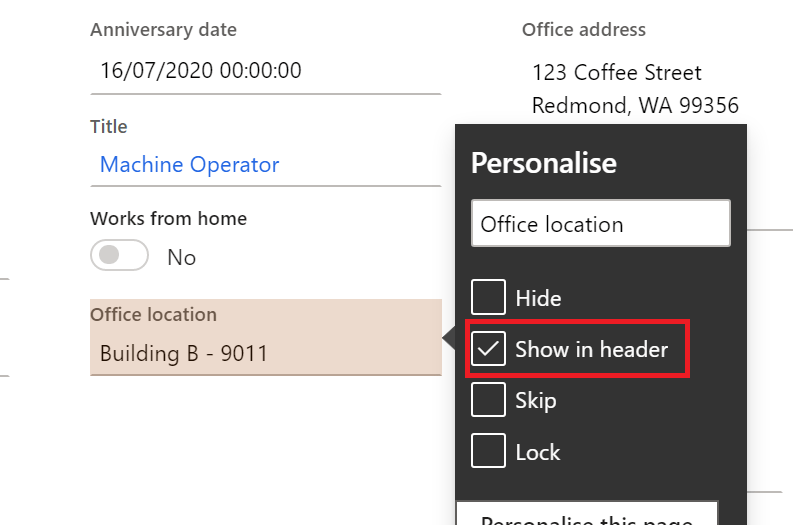793x525 pixels.
Task: Click the Anniversary date input field
Action: [265, 71]
